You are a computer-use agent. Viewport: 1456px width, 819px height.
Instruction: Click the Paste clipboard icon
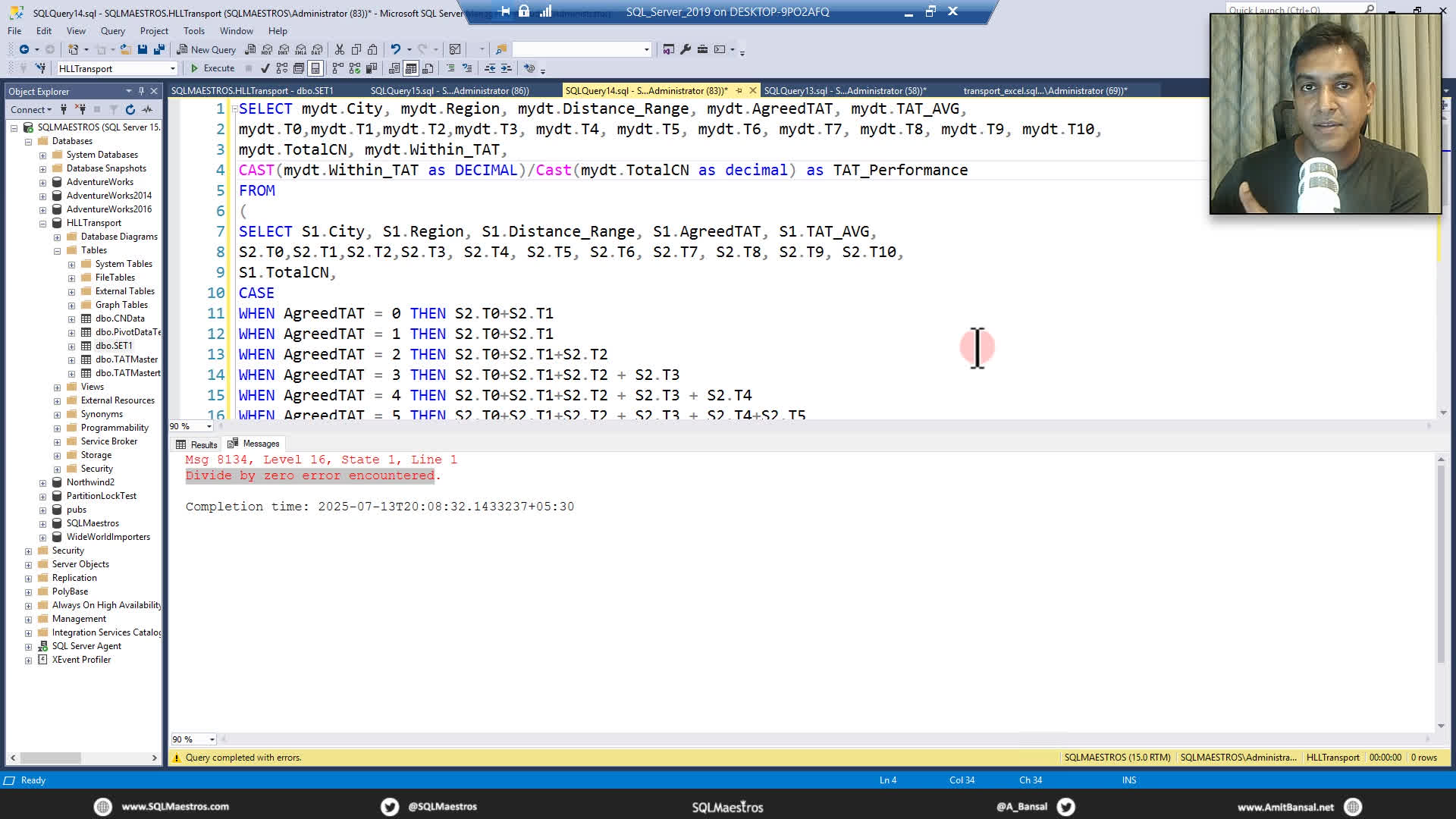pyautogui.click(x=372, y=49)
